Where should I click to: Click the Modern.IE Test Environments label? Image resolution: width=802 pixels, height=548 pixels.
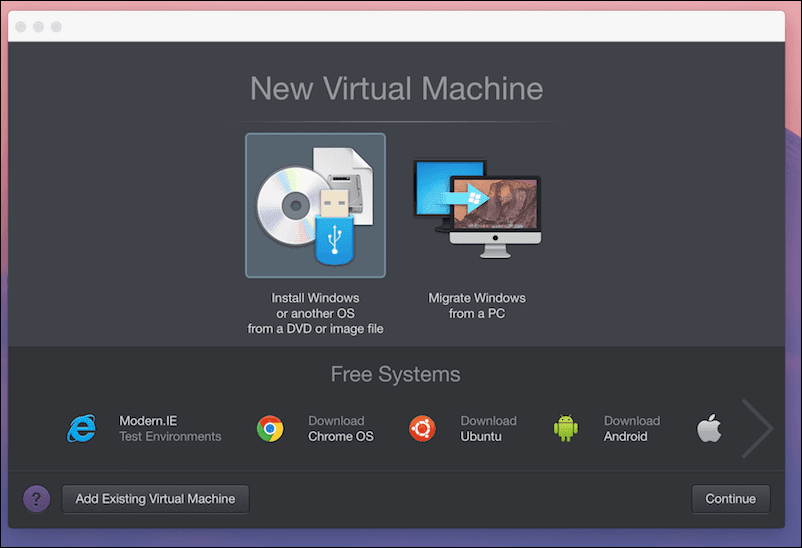(x=170, y=428)
